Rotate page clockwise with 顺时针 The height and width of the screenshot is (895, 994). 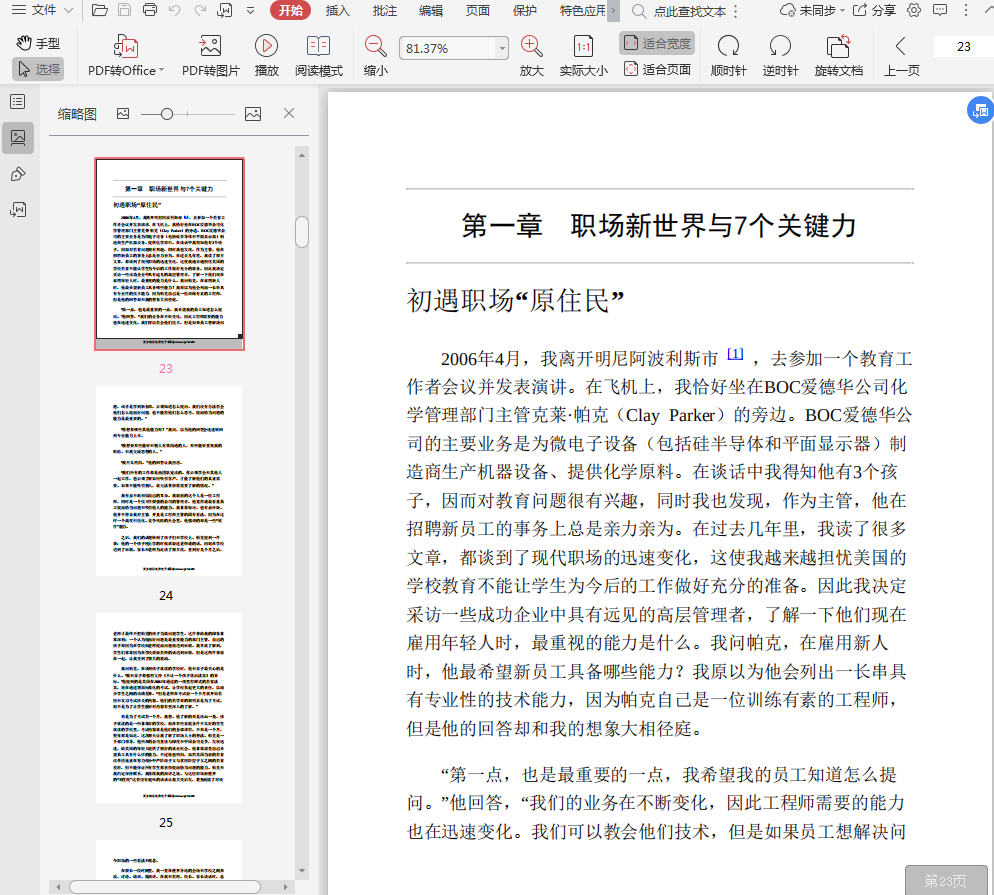[728, 47]
